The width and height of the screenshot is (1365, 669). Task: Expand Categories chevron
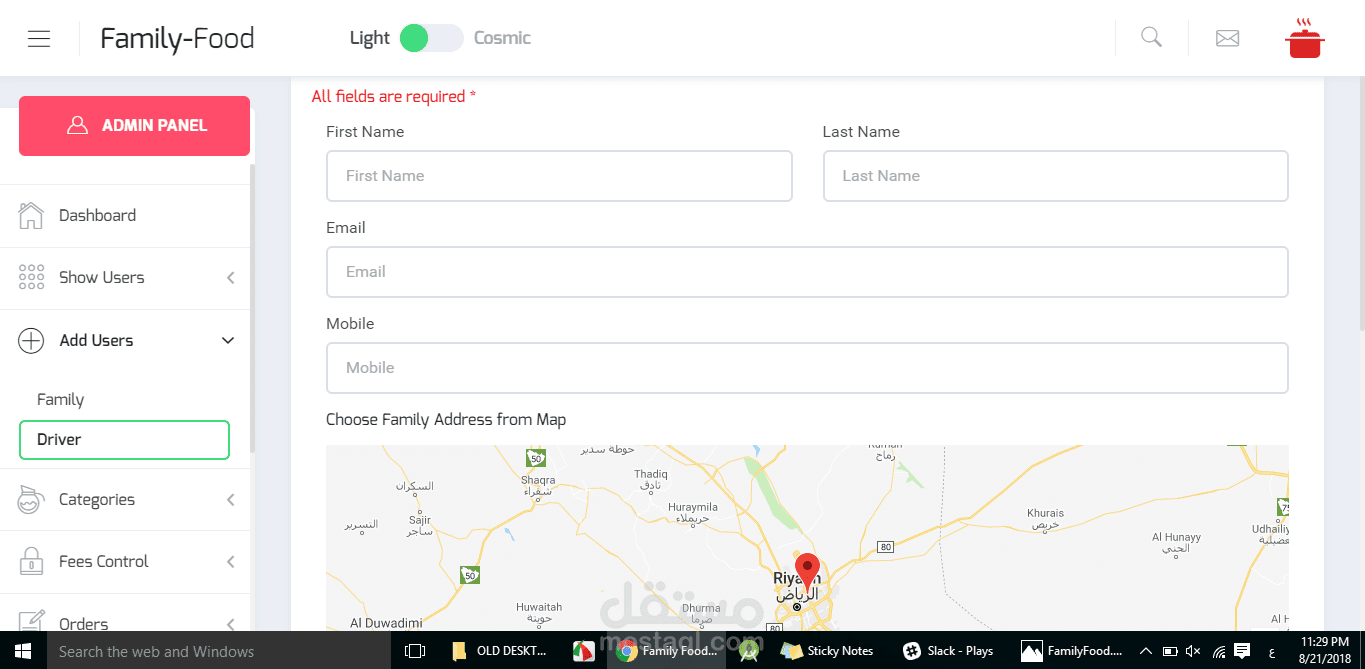point(230,500)
